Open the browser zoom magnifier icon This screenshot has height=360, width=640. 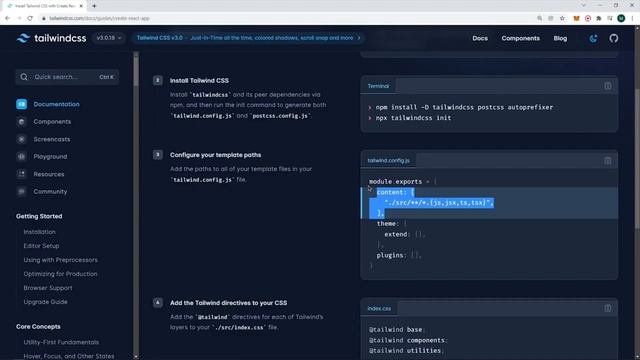tap(540, 18)
